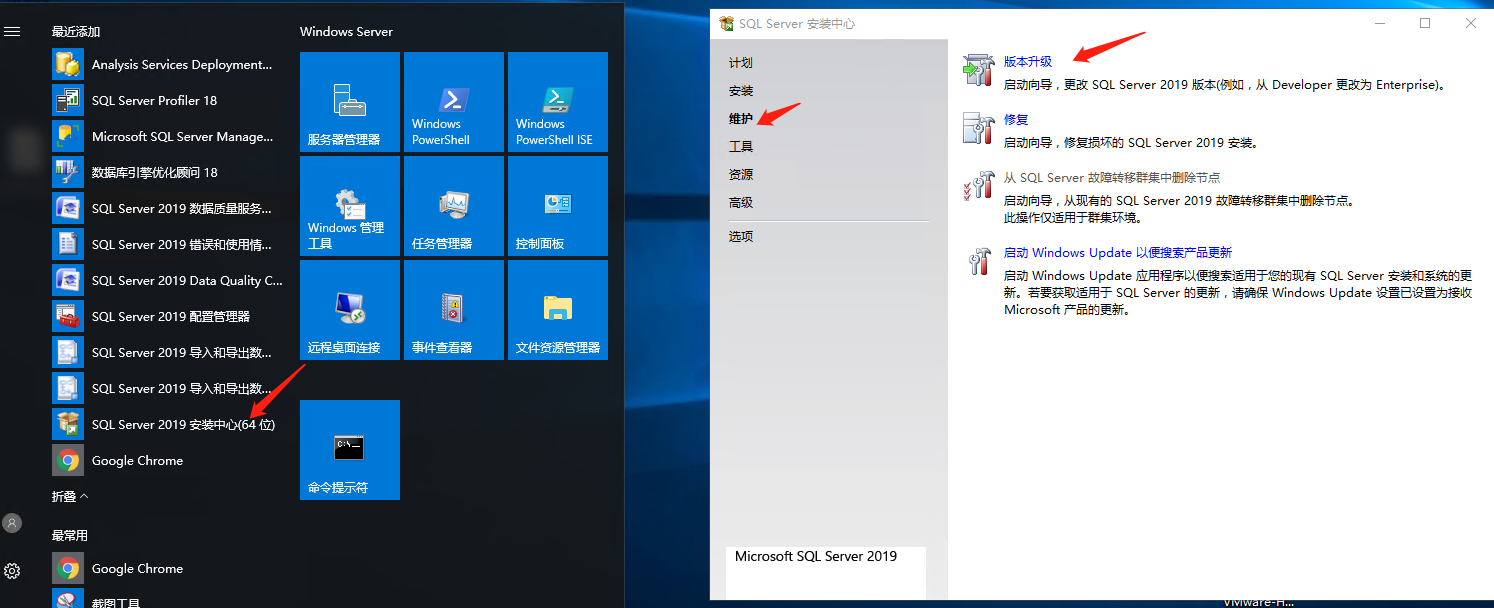1494x608 pixels.
Task: Click the Windows Server group header
Action: click(x=346, y=32)
